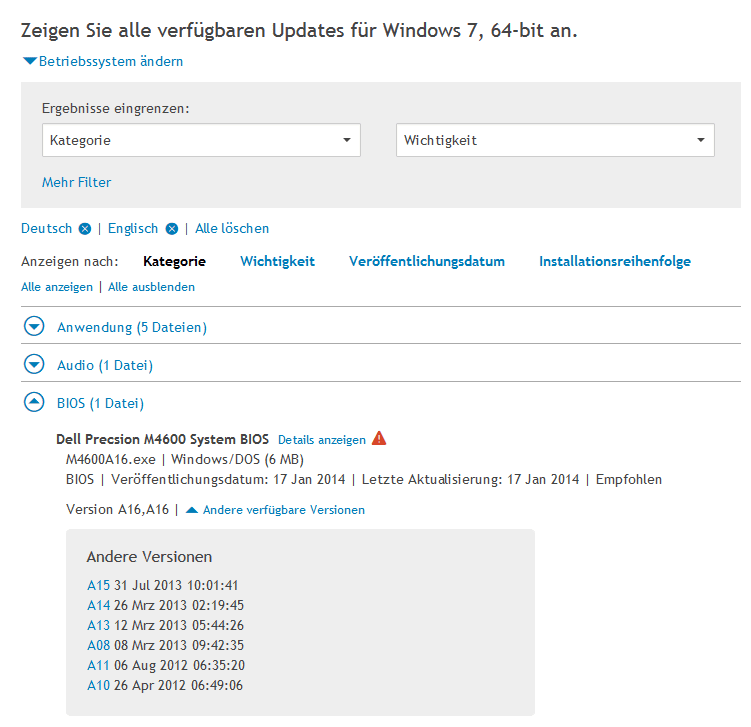Image resolution: width=751 pixels, height=727 pixels.
Task: Expand the Anwendung category circle arrow
Action: [x=34, y=326]
